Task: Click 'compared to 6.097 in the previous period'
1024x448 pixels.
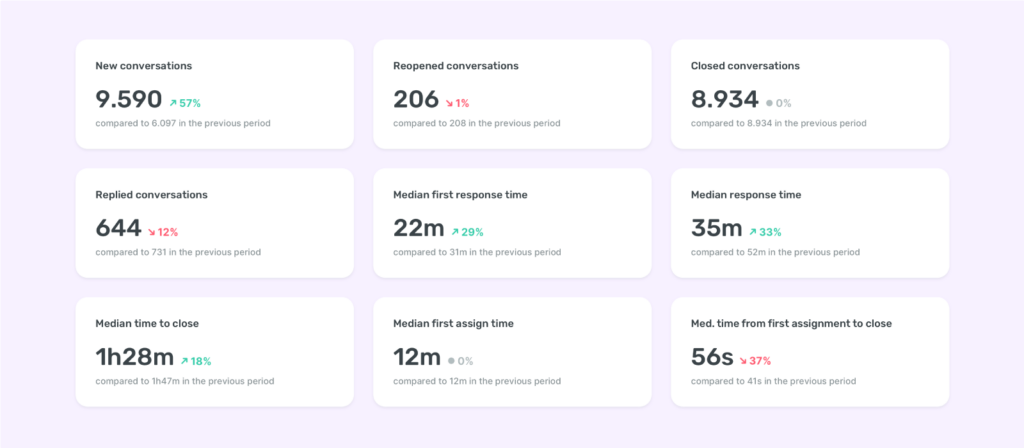Action: [183, 123]
